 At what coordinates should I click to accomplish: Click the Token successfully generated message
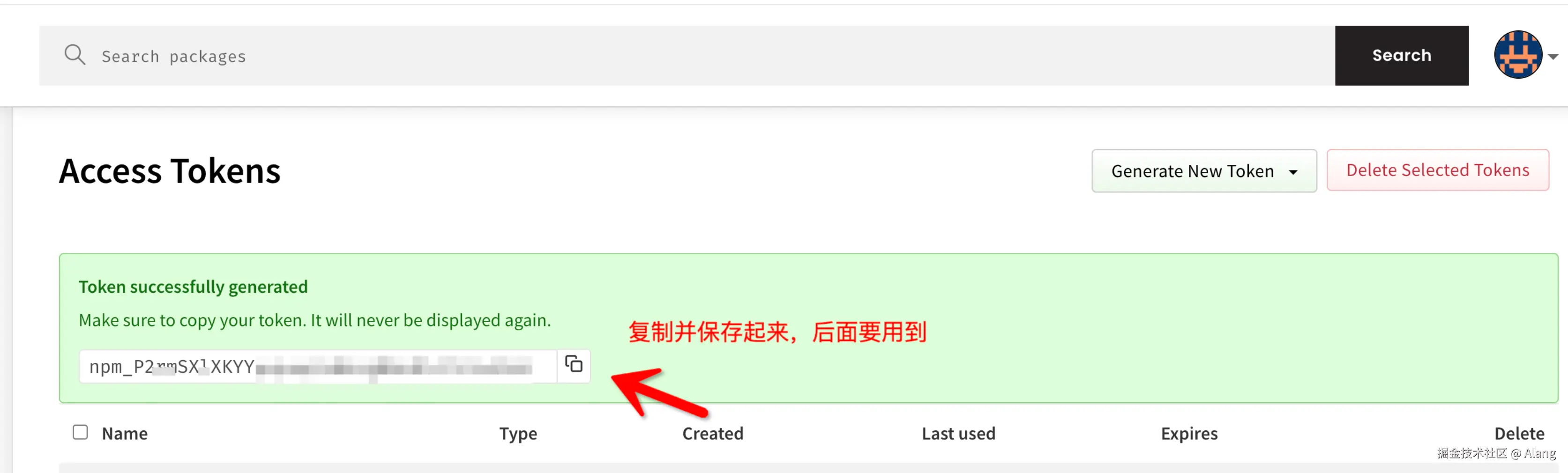(193, 286)
